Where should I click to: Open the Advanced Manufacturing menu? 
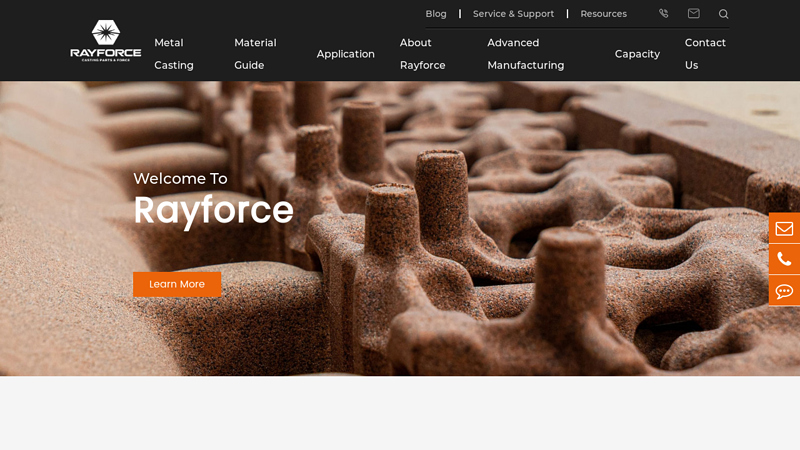[x=526, y=54]
